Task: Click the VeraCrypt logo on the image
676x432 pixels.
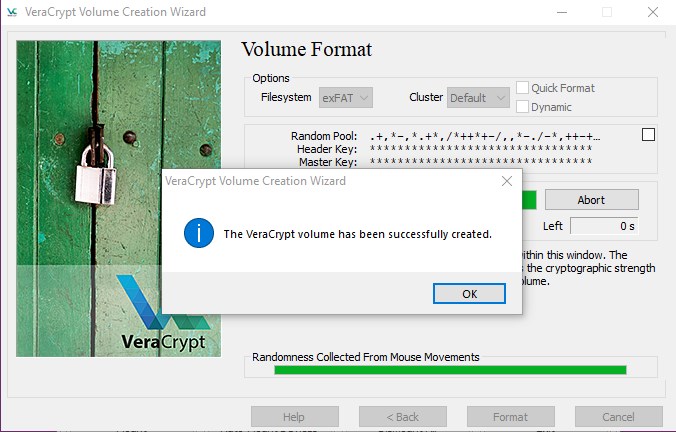Action: click(164, 313)
